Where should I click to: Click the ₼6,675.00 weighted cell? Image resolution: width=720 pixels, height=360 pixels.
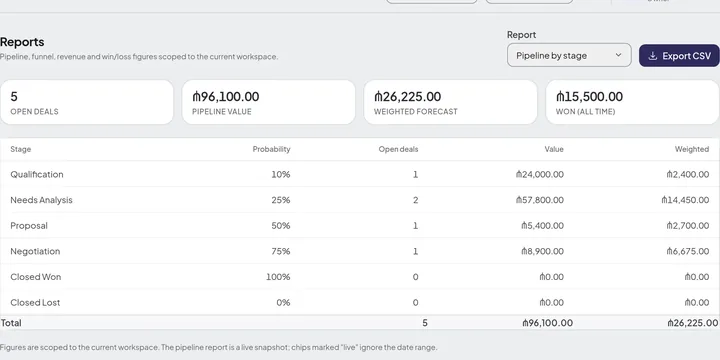[687, 251]
